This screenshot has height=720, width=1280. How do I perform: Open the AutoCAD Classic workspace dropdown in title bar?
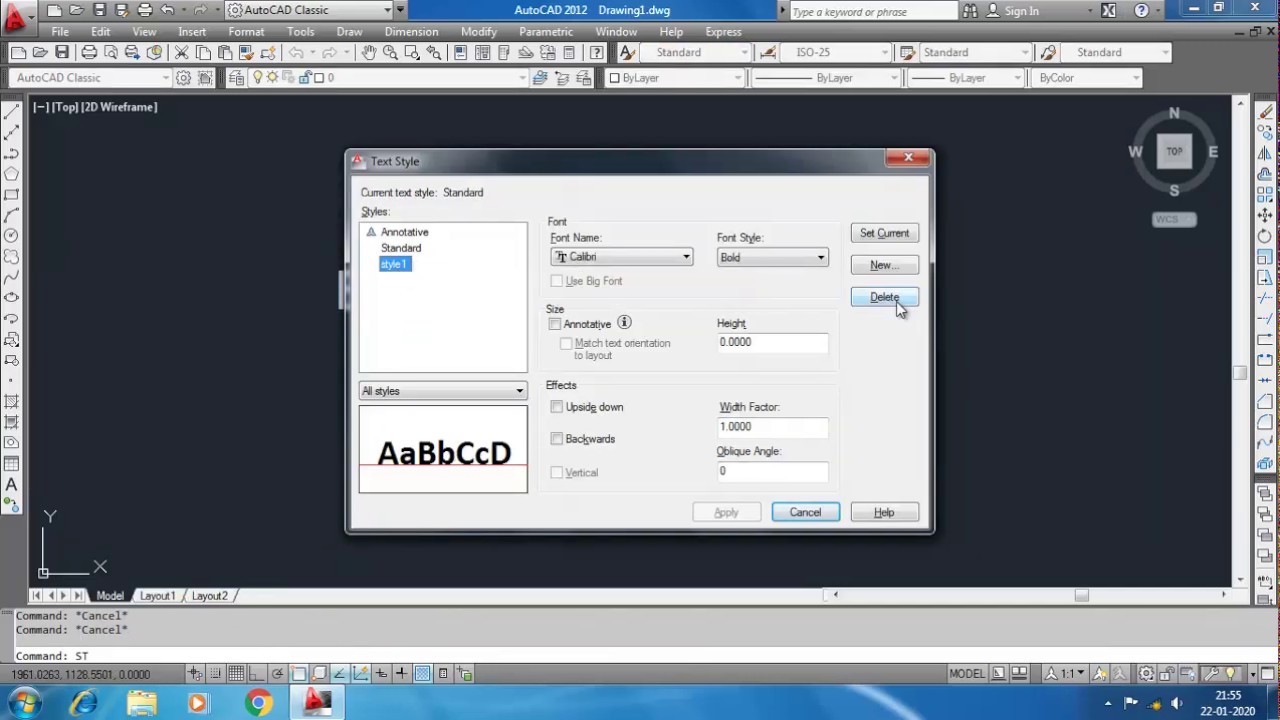(309, 11)
